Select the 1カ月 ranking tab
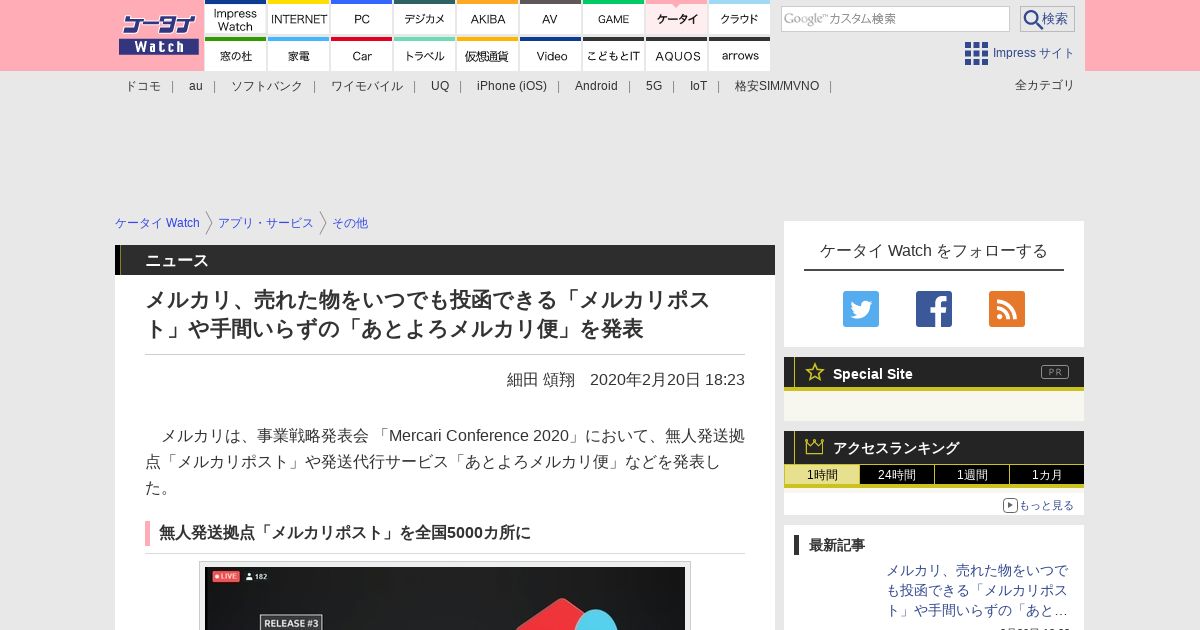 point(1047,475)
